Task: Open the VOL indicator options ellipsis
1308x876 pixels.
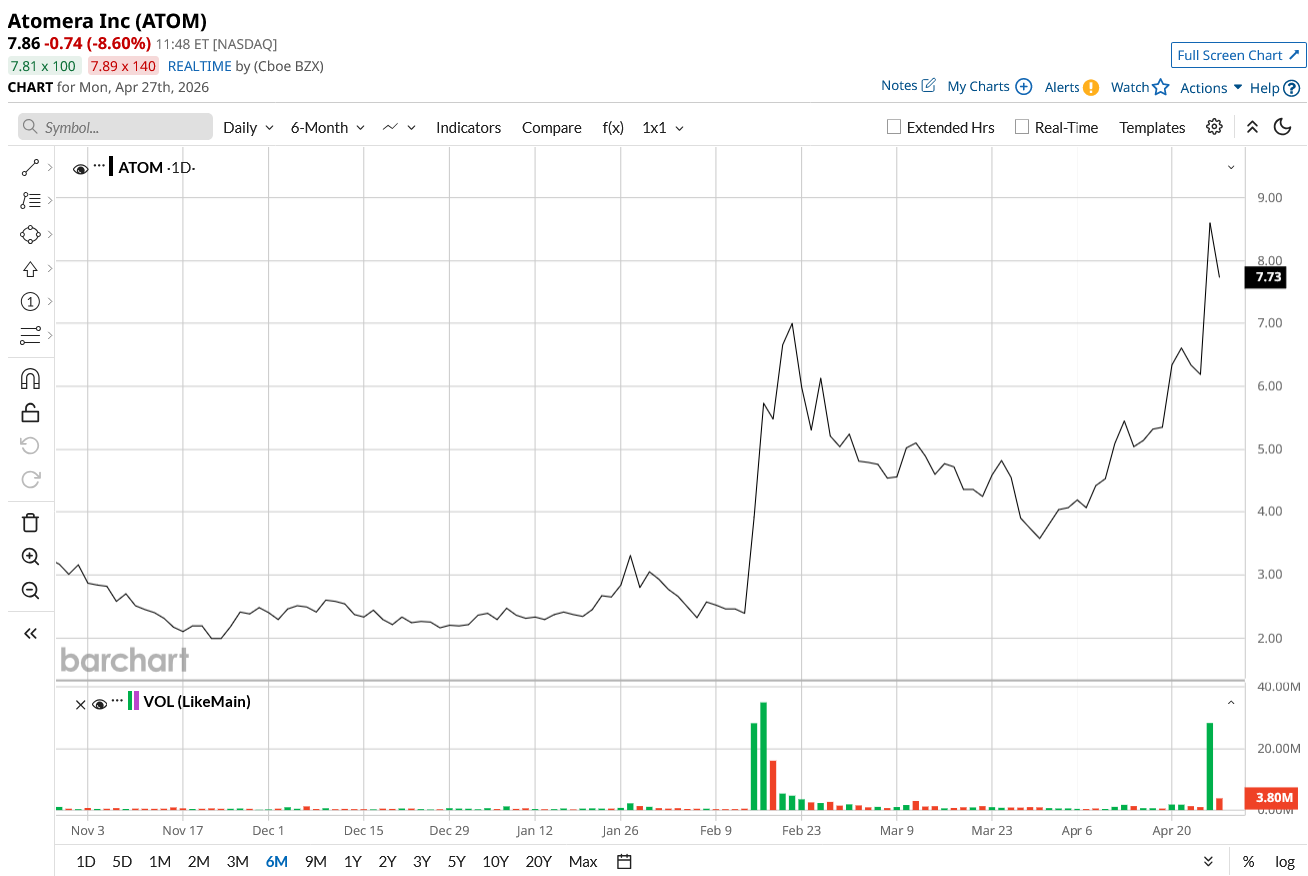Action: [118, 700]
